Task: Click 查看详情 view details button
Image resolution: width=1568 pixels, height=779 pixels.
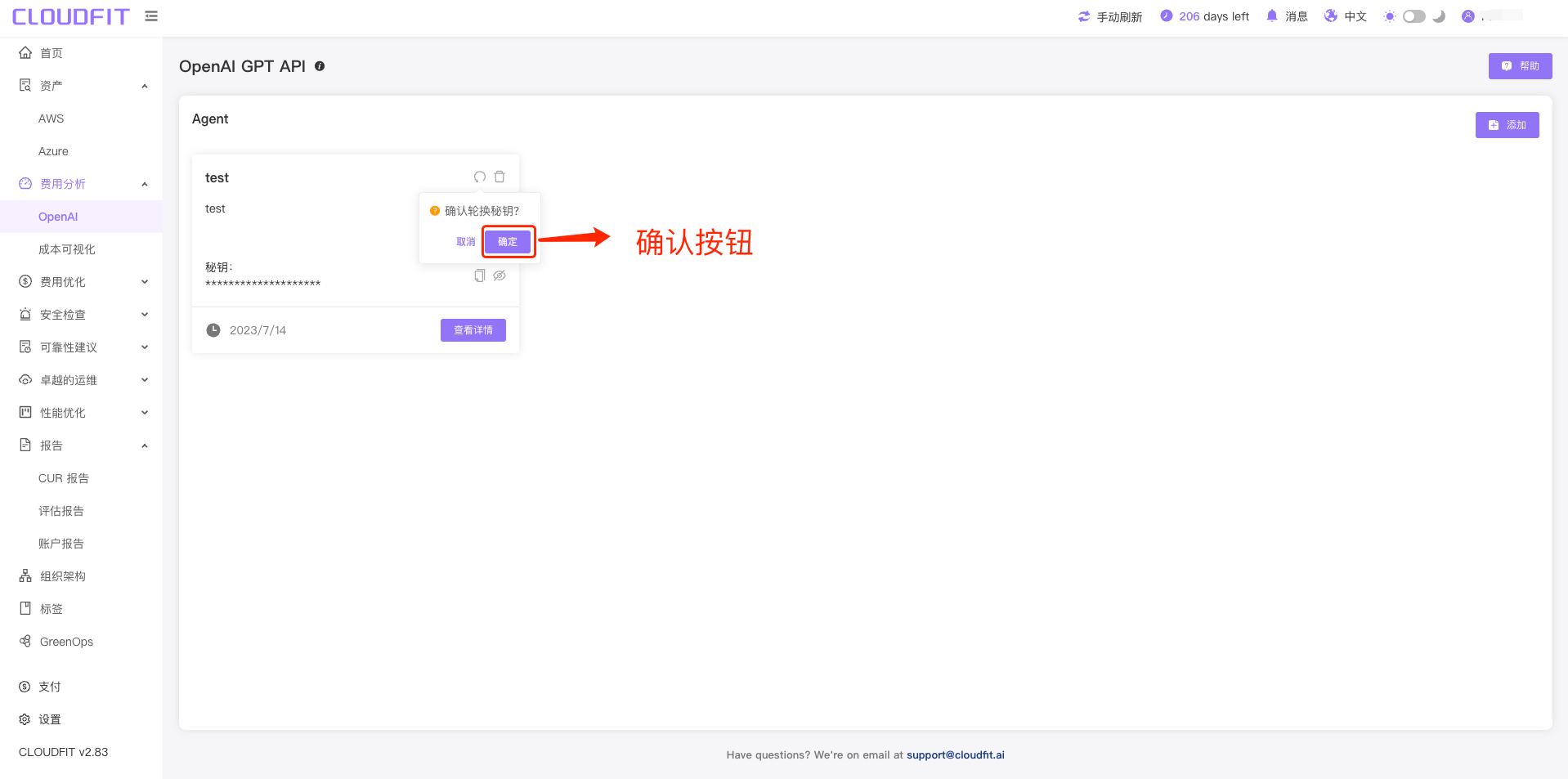Action: click(x=473, y=330)
